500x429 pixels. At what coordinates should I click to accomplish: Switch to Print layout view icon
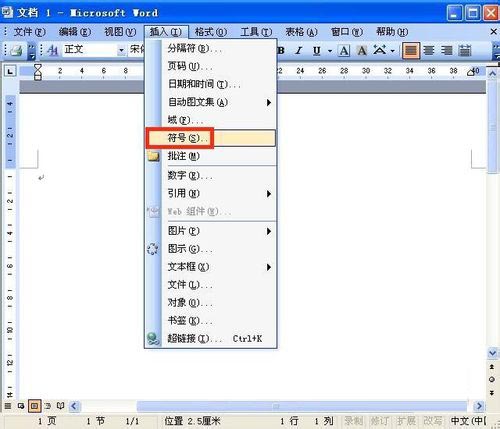(35, 406)
